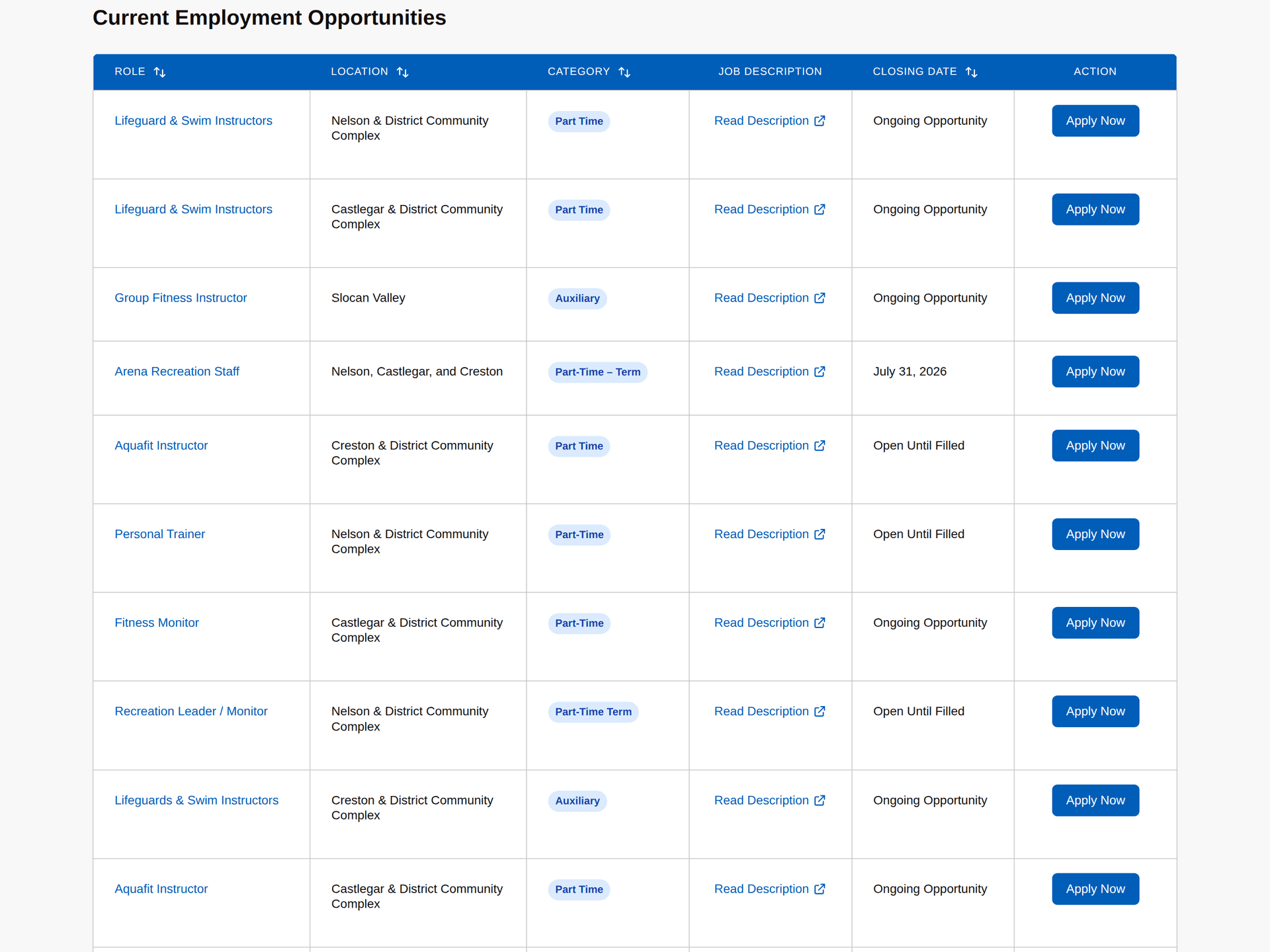The width and height of the screenshot is (1270, 952).
Task: Apply Now for Creston Aquafit Instructor
Action: pyautogui.click(x=1095, y=446)
